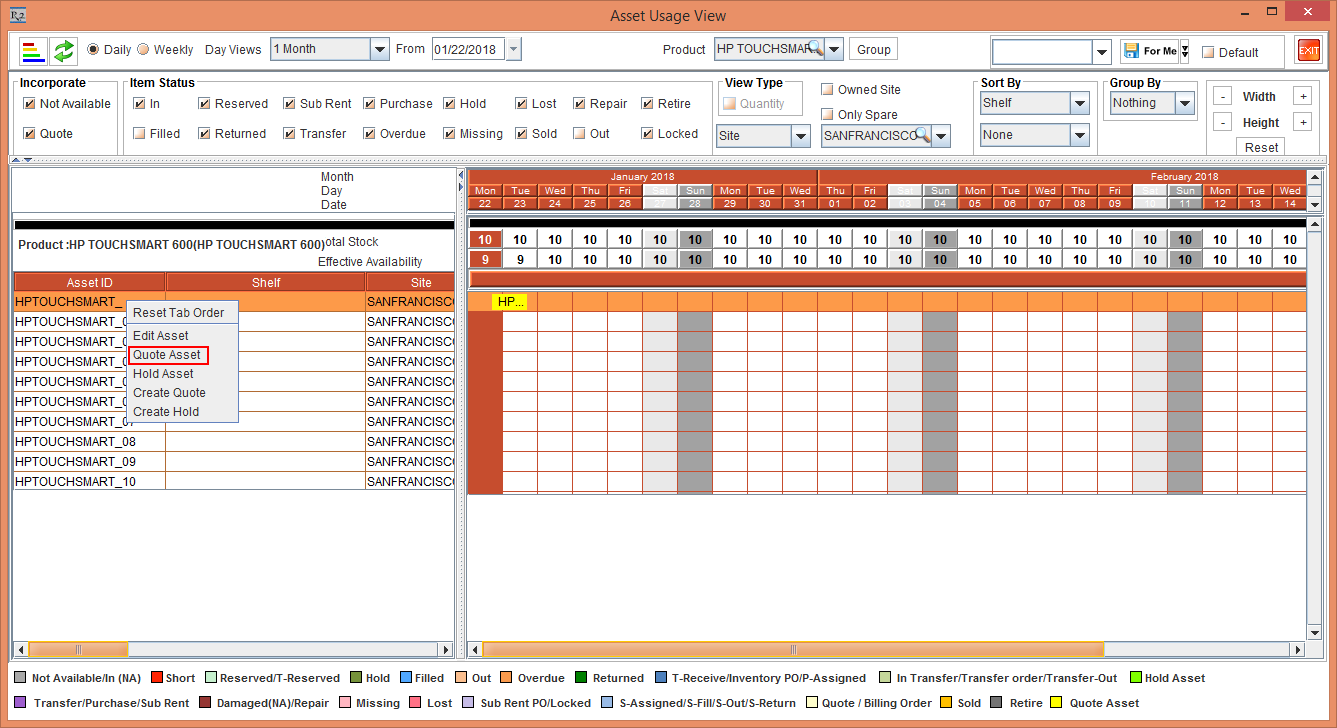Toggle the Owned Site checkbox
1337x728 pixels.
(827, 89)
